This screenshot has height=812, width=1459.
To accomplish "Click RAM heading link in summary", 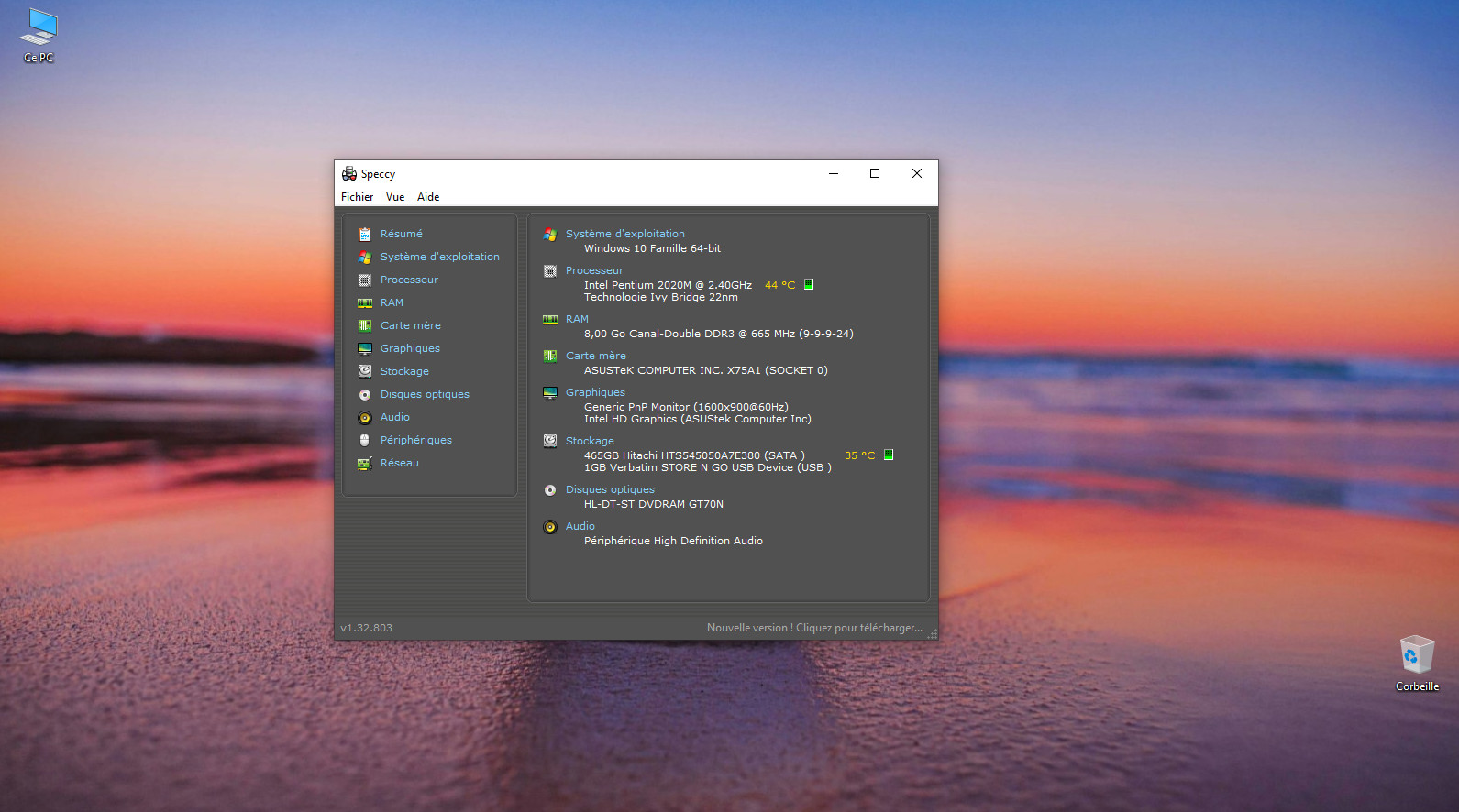I will pos(577,319).
